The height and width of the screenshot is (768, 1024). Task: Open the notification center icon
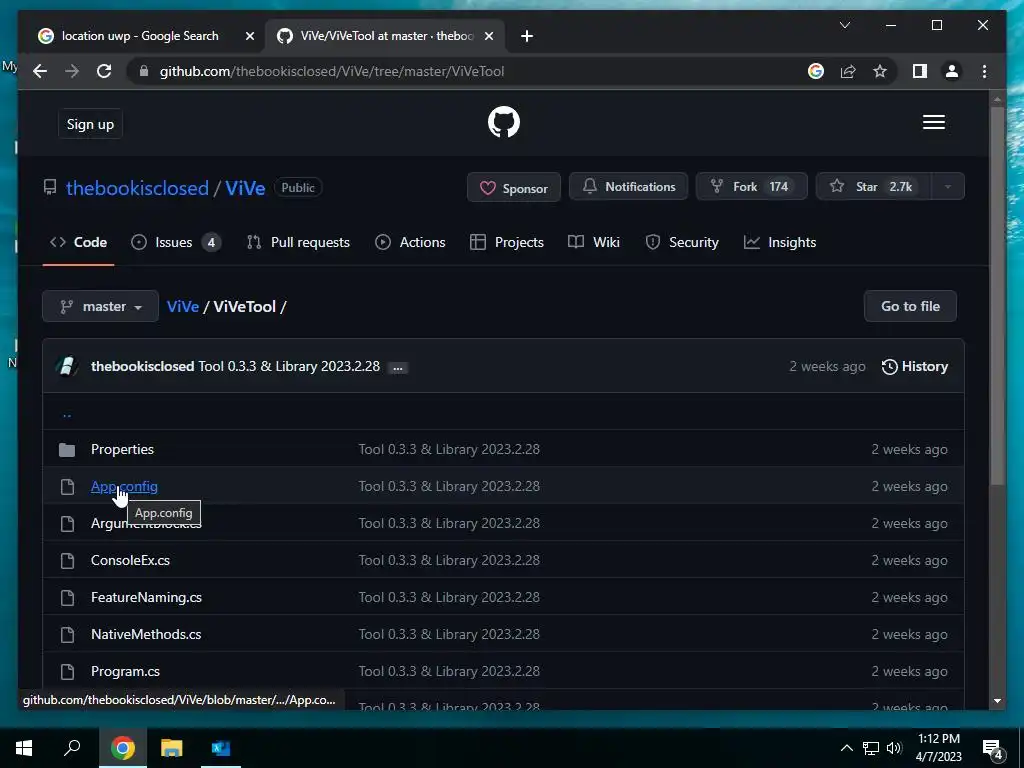[x=992, y=748]
